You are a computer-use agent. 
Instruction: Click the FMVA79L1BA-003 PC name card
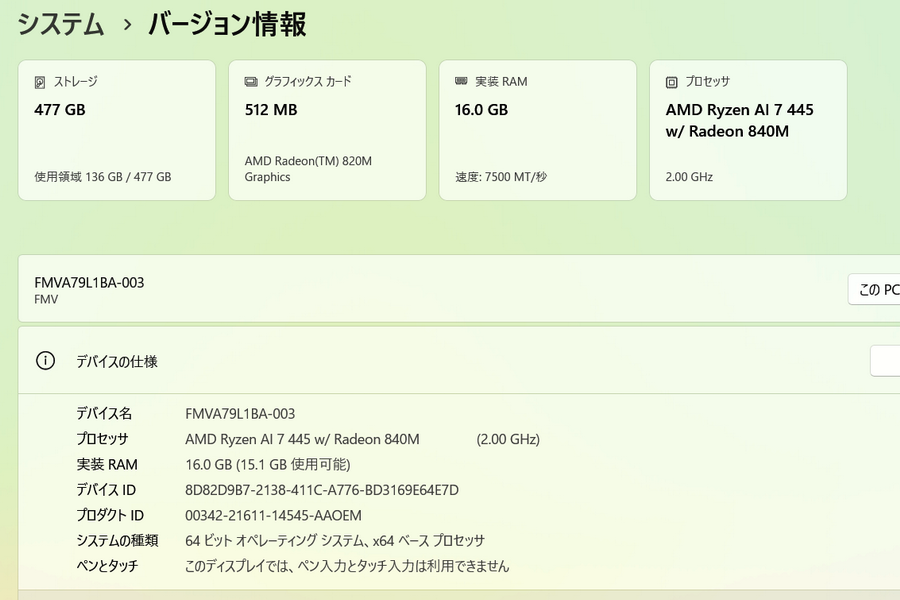click(400, 289)
